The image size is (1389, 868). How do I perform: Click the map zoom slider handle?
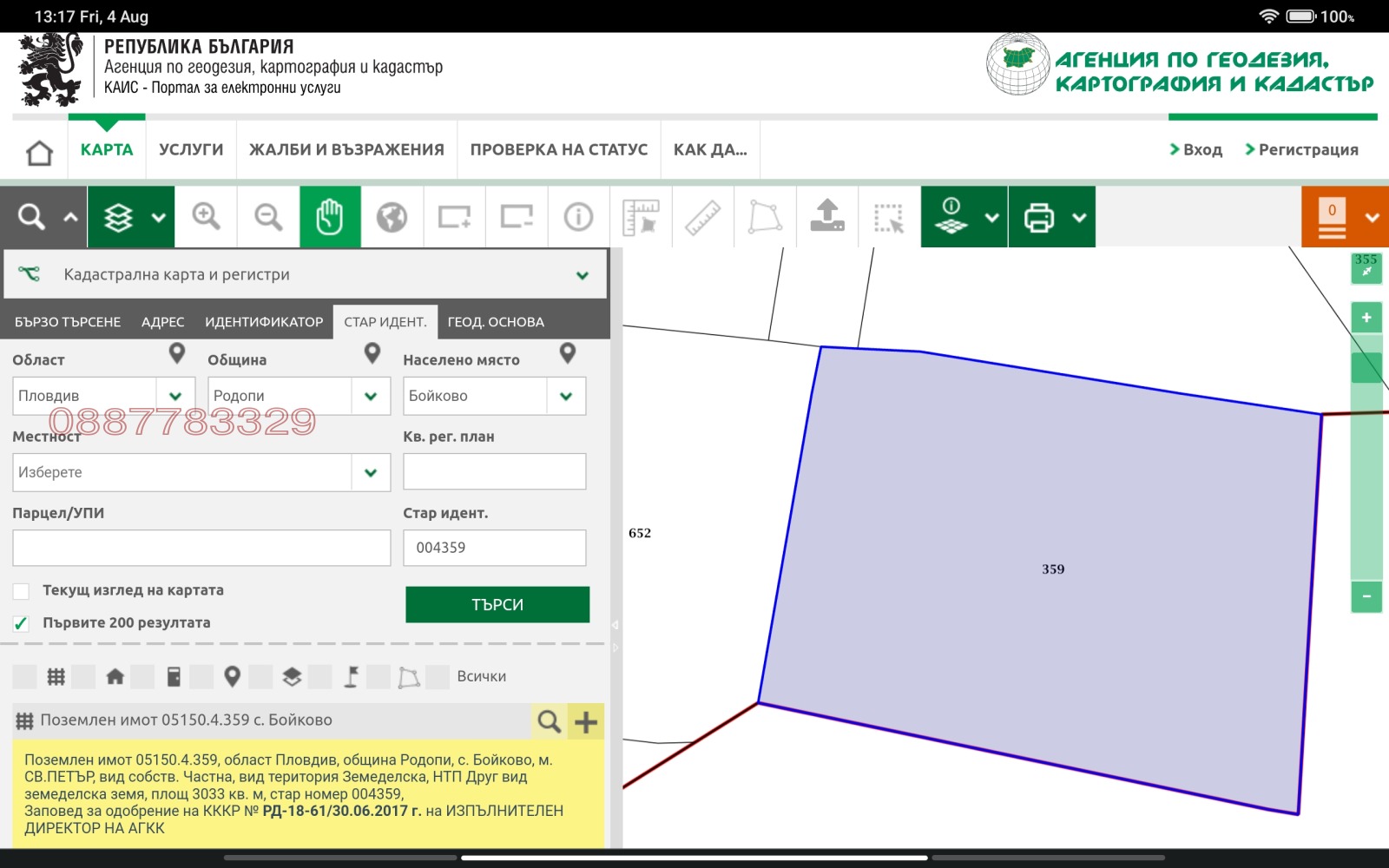[x=1366, y=367]
